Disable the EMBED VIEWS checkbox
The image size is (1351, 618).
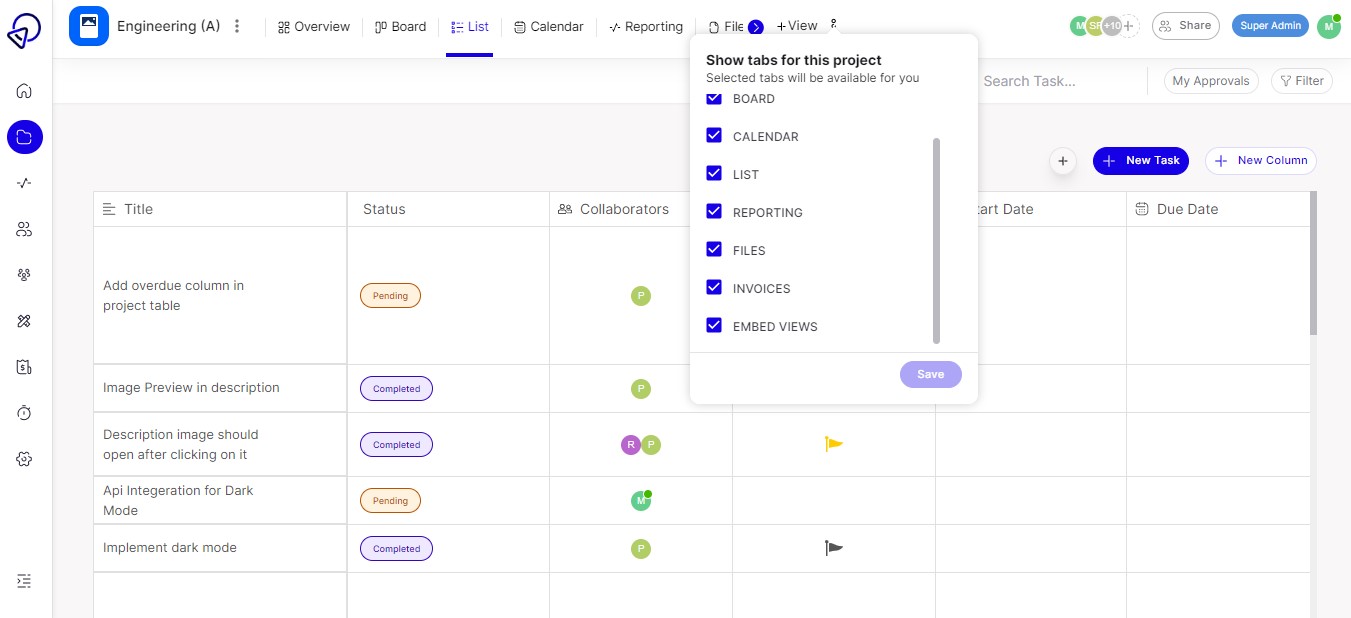[x=714, y=325]
